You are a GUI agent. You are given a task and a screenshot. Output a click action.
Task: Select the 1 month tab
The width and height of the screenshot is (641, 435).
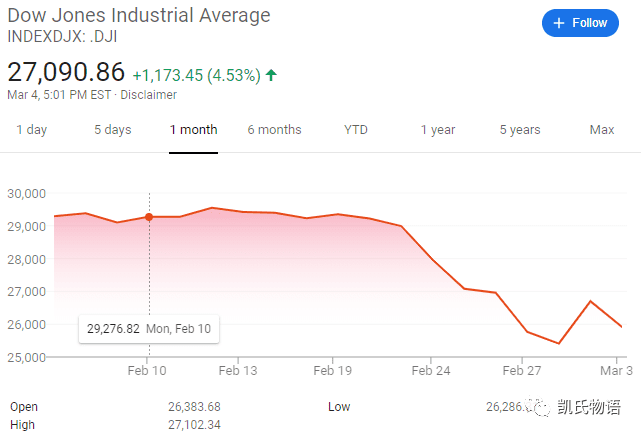pos(193,130)
